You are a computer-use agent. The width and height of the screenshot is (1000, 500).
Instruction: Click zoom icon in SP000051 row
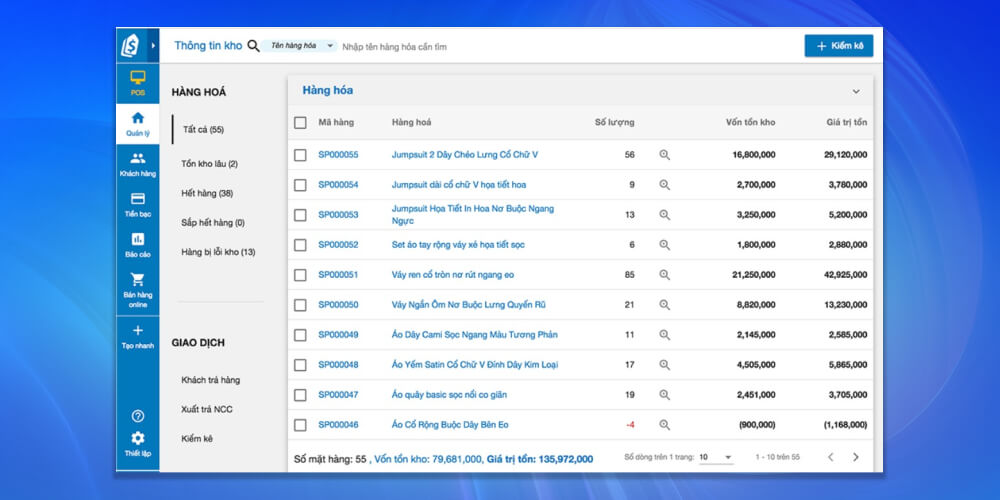click(x=665, y=275)
